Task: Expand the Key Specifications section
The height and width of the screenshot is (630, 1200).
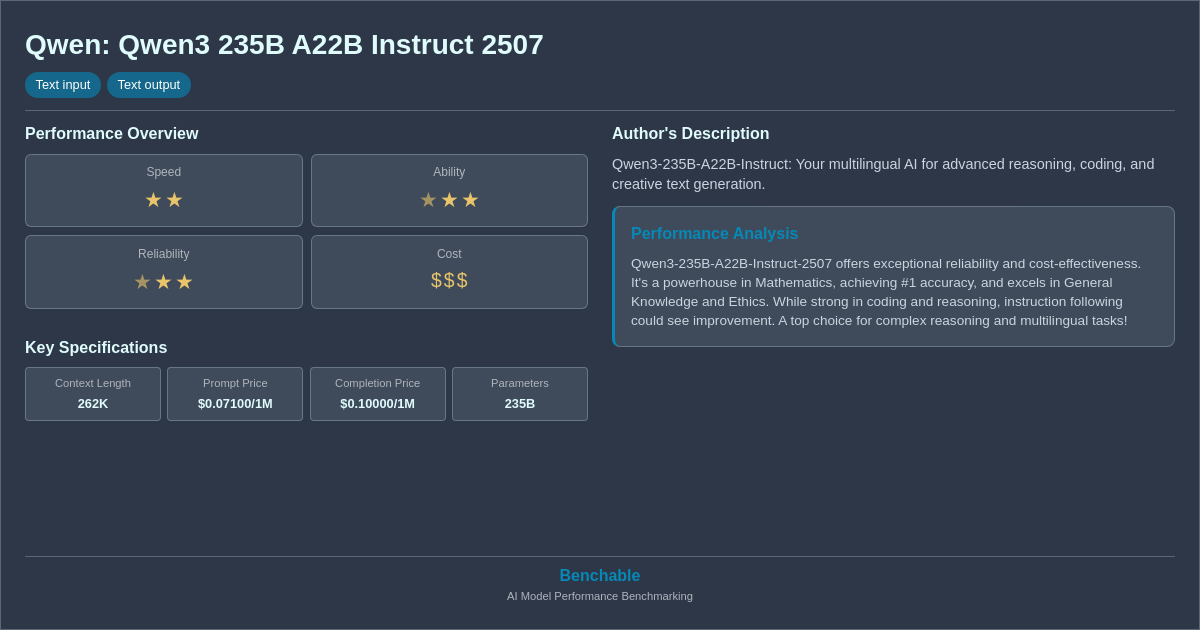Action: 96,347
